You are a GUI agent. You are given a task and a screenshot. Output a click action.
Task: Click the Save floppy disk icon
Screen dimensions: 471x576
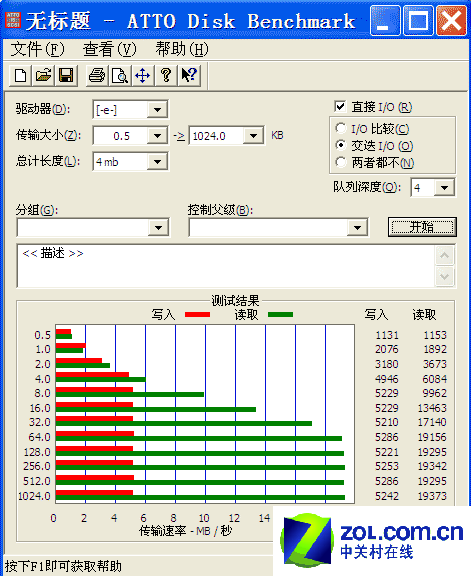(x=66, y=76)
